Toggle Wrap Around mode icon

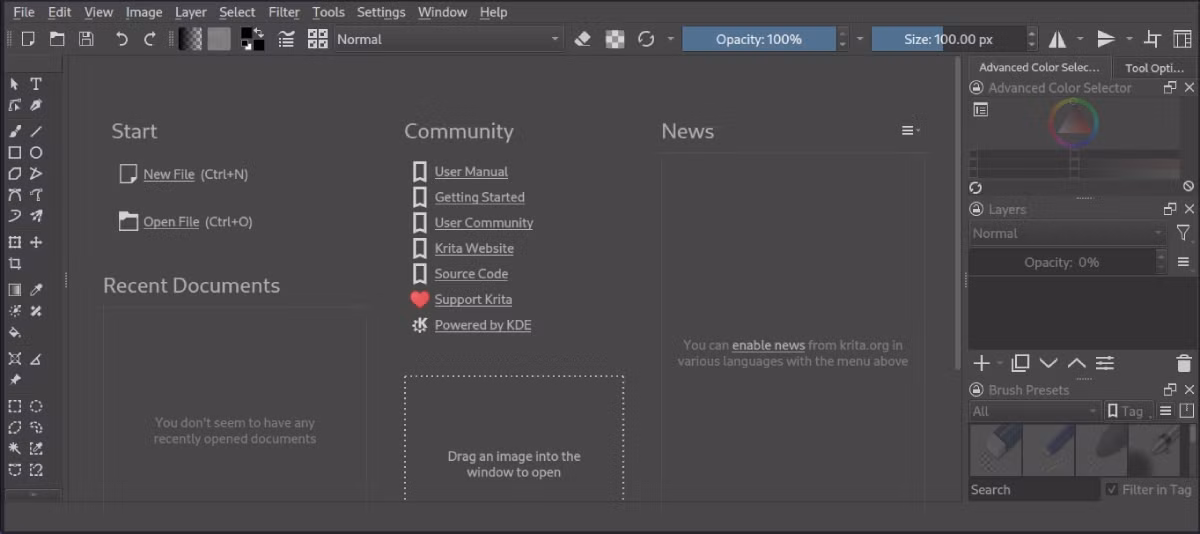1152,39
